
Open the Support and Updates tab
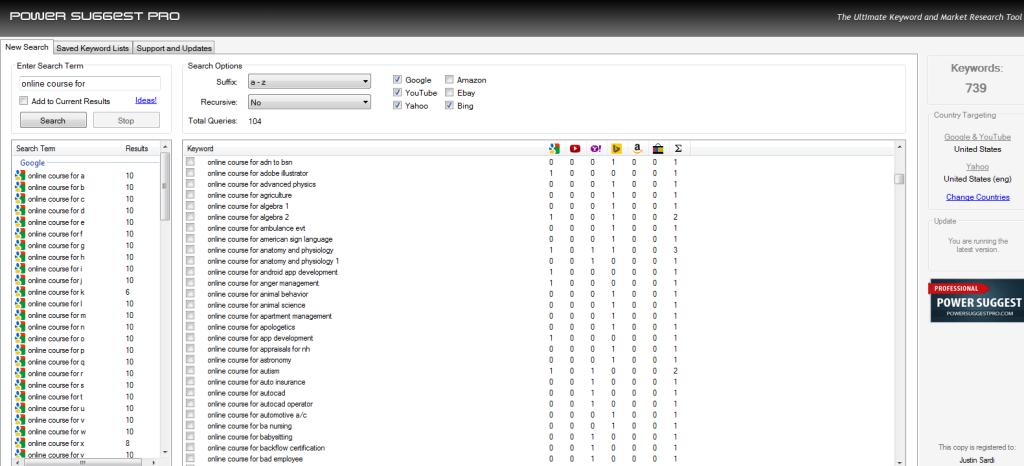click(174, 48)
